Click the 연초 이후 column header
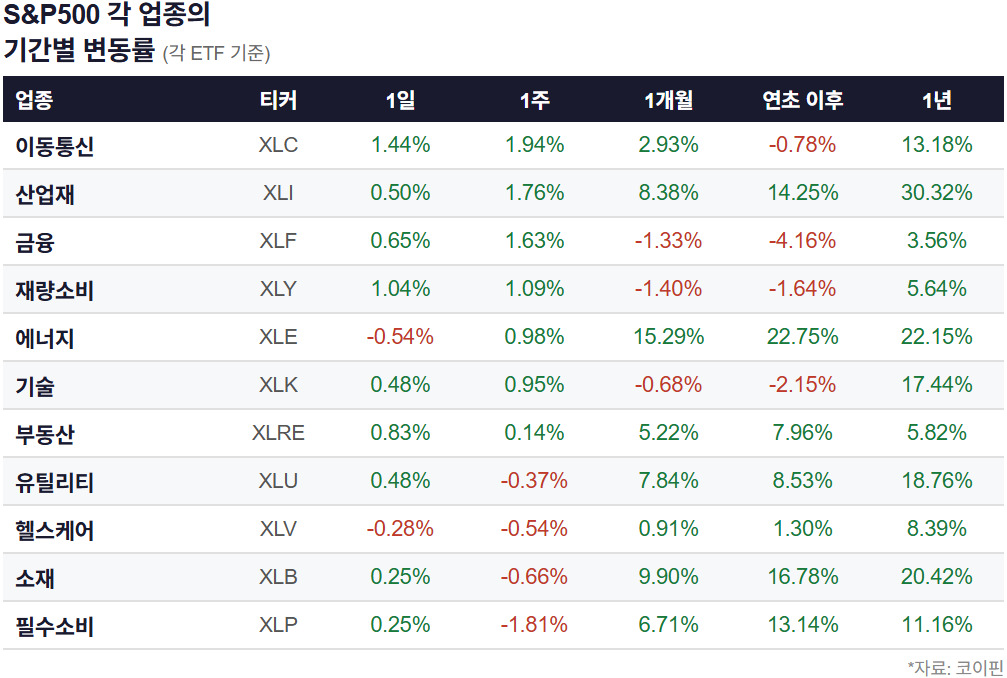 pyautogui.click(x=802, y=100)
